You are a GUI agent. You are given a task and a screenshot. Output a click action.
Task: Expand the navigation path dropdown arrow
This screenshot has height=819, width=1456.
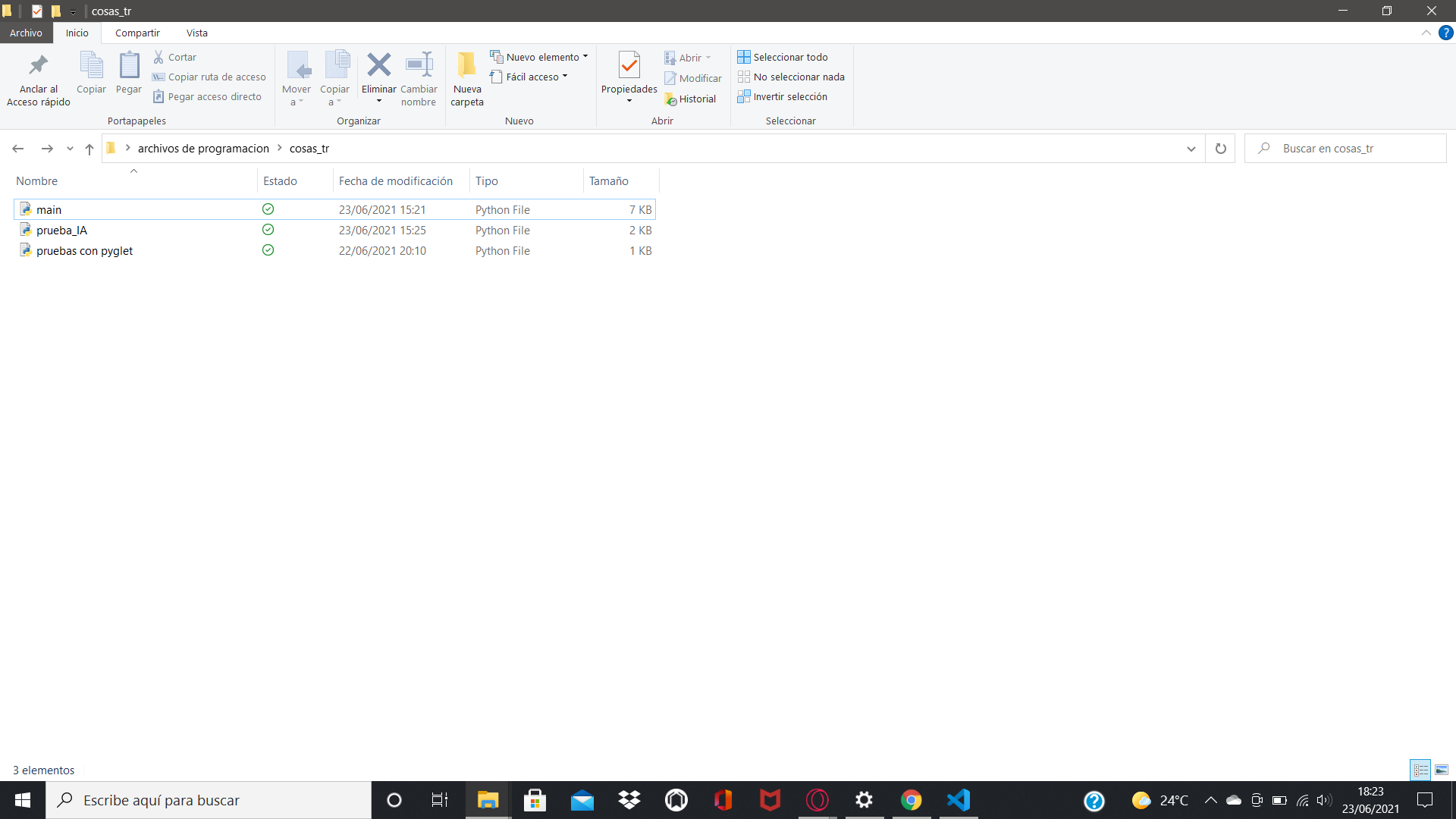(1191, 148)
